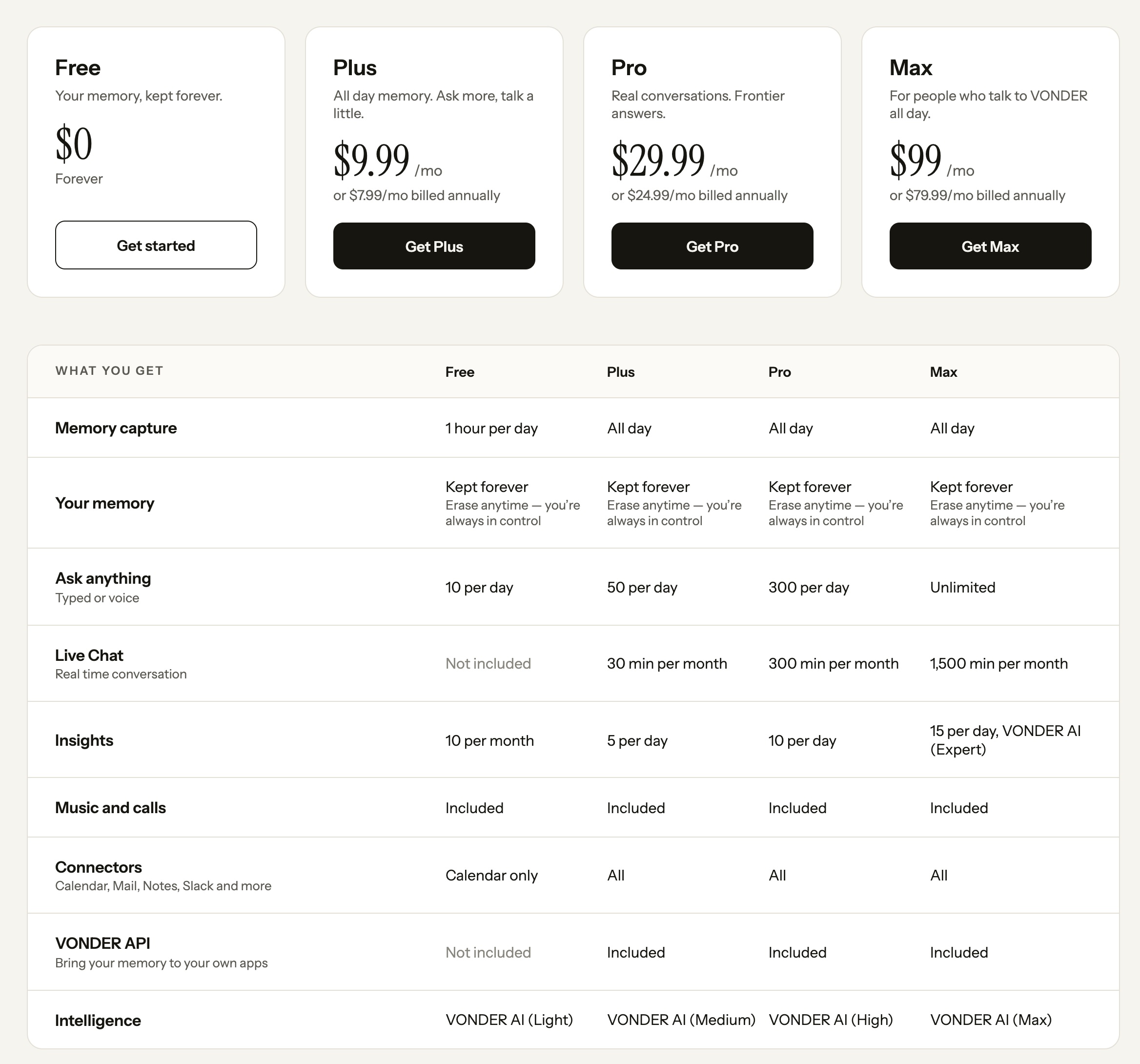Click the '50 per day' cell

(642, 587)
